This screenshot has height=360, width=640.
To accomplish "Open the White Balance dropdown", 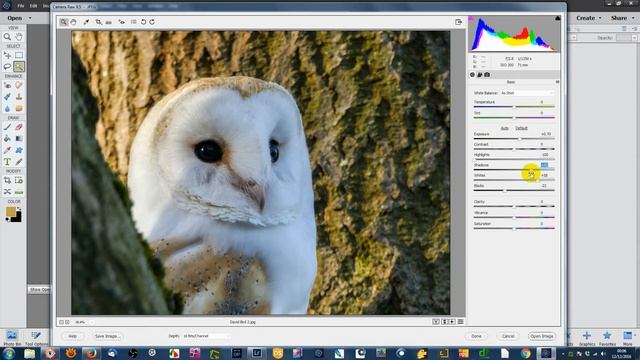I will (x=527, y=93).
